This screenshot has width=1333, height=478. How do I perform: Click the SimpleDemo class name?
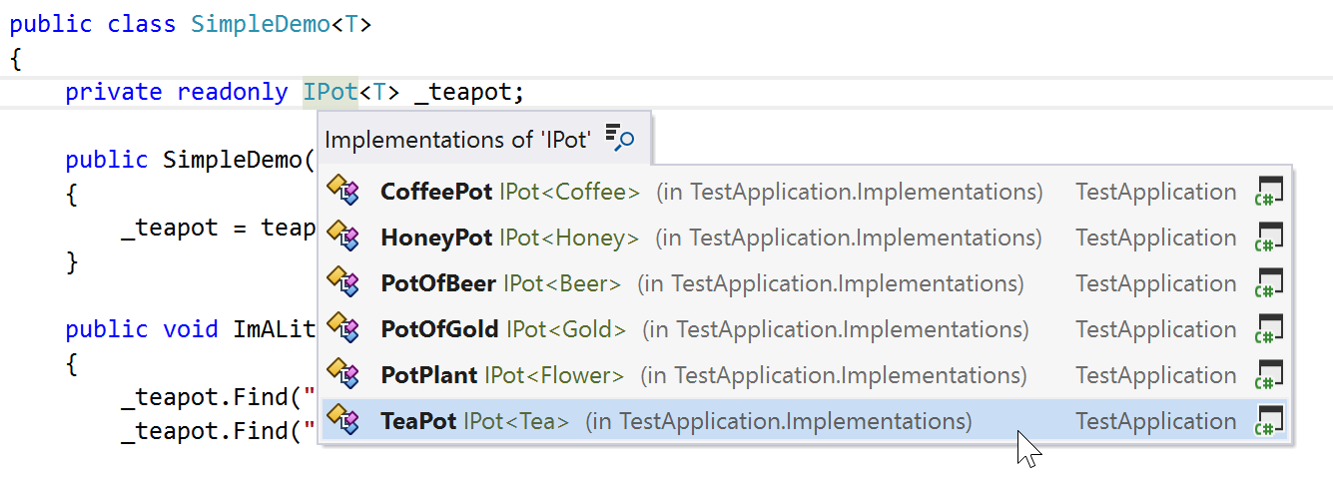(x=260, y=24)
